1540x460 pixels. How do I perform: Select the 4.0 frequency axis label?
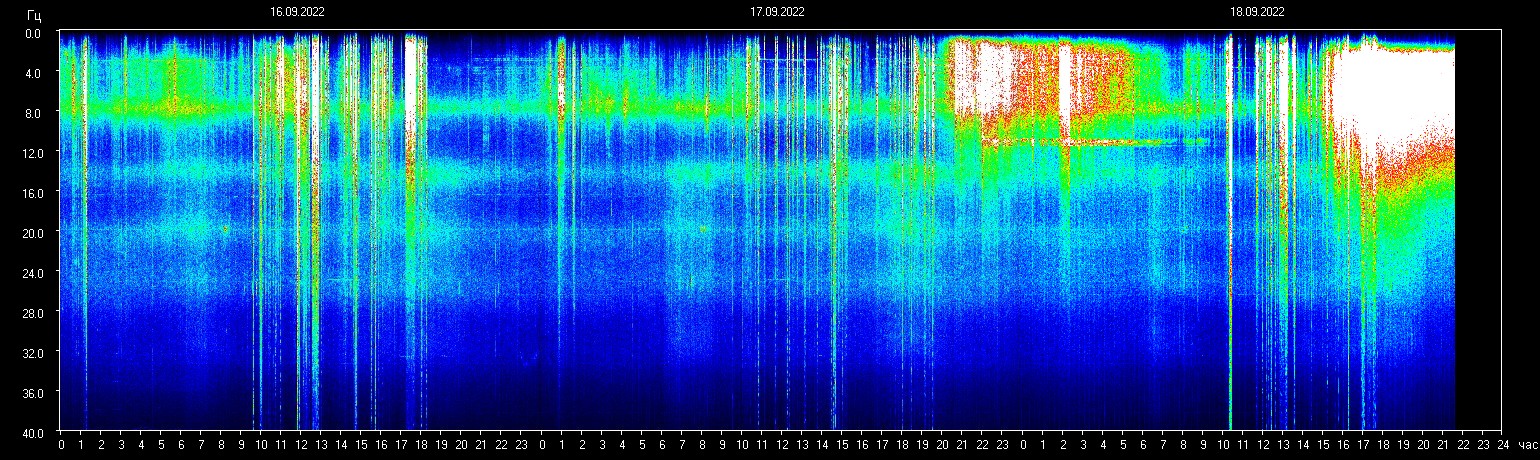click(33, 73)
